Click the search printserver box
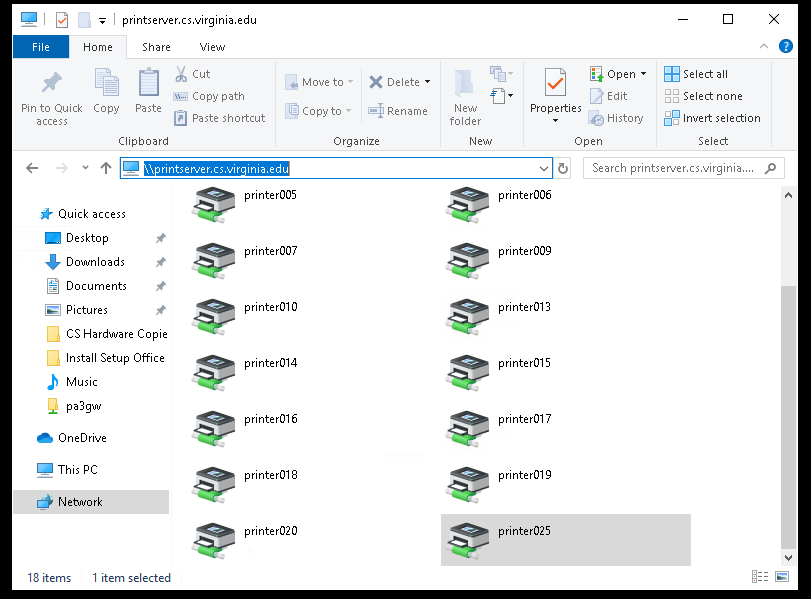The width and height of the screenshot is (811, 599). 674,168
